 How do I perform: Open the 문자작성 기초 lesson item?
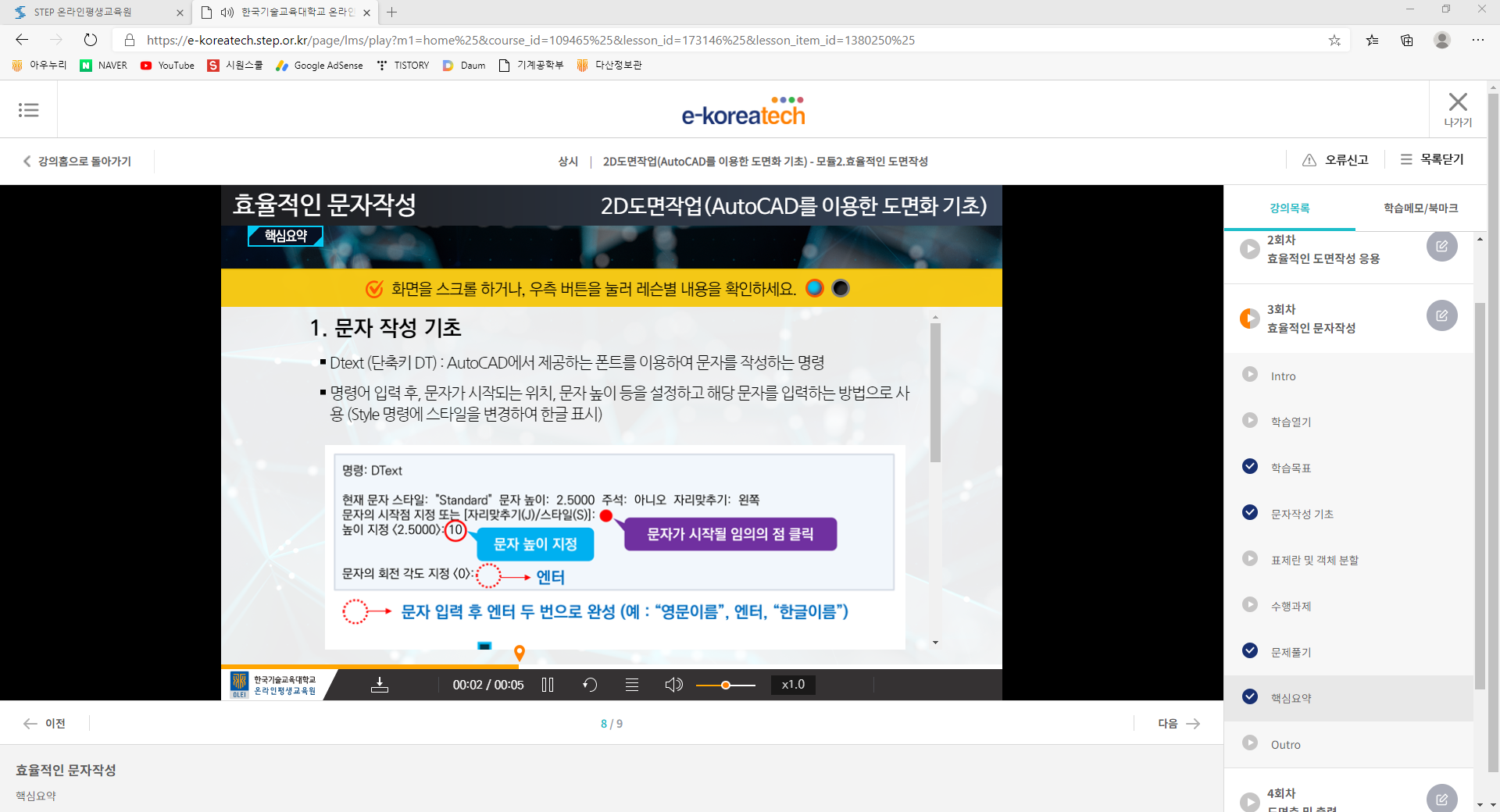1302,514
